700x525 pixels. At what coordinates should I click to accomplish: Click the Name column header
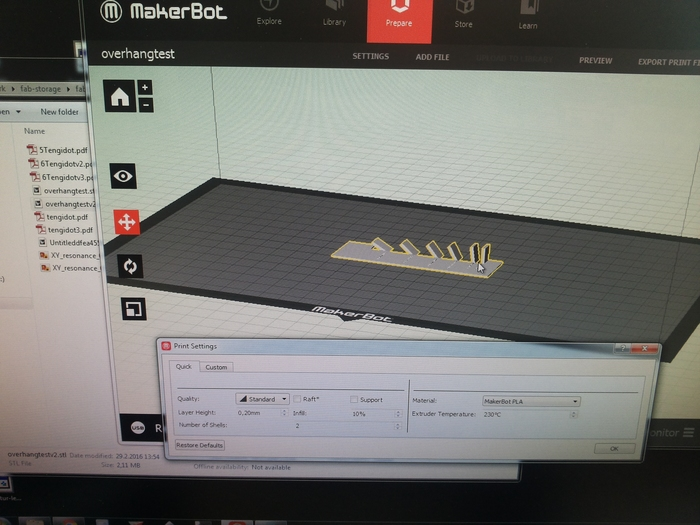tap(34, 131)
